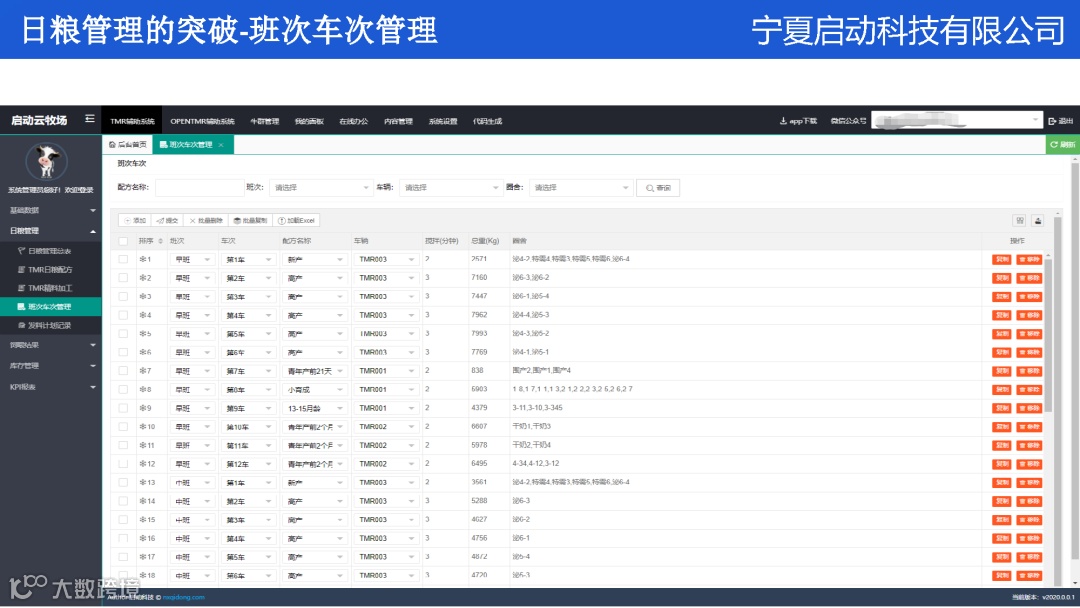The image size is (1080, 608).
Task: Click the 移除 button in row 7
Action: click(1029, 371)
